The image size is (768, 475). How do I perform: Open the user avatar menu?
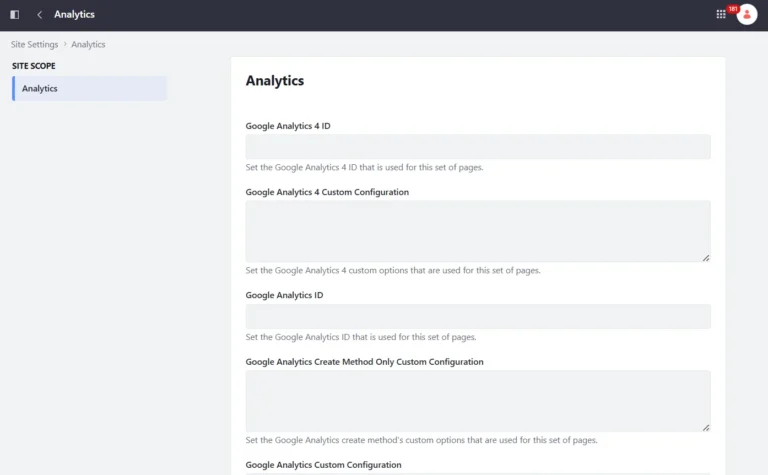pyautogui.click(x=747, y=15)
